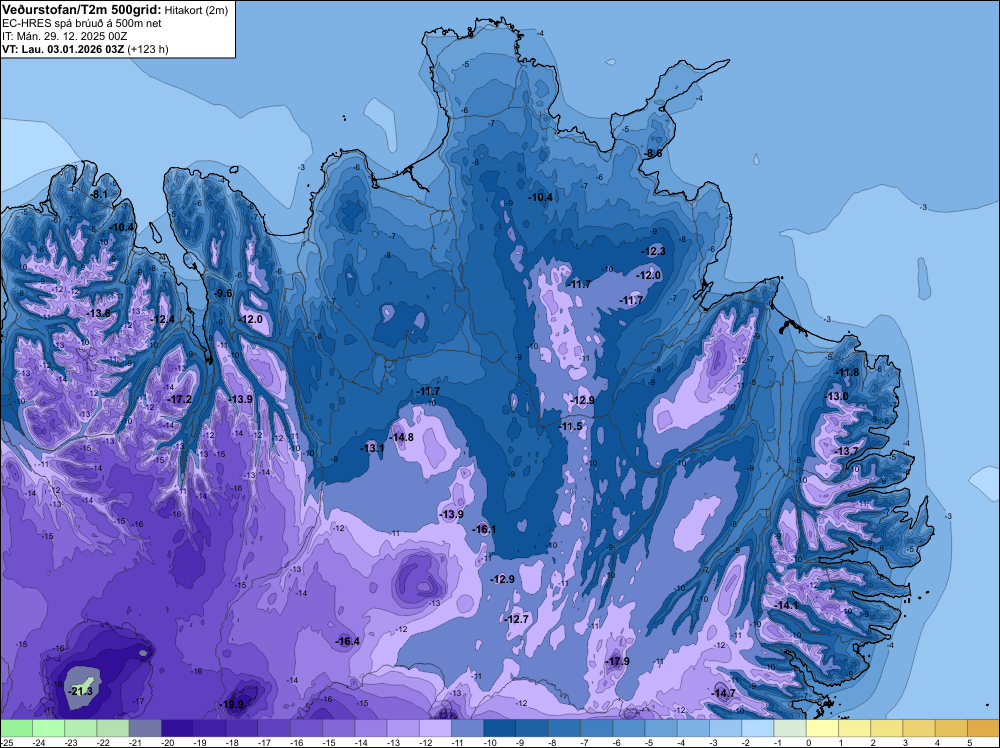The image size is (1000, 748).
Task: Click the -12.4 station temperature
Action: 162,319
